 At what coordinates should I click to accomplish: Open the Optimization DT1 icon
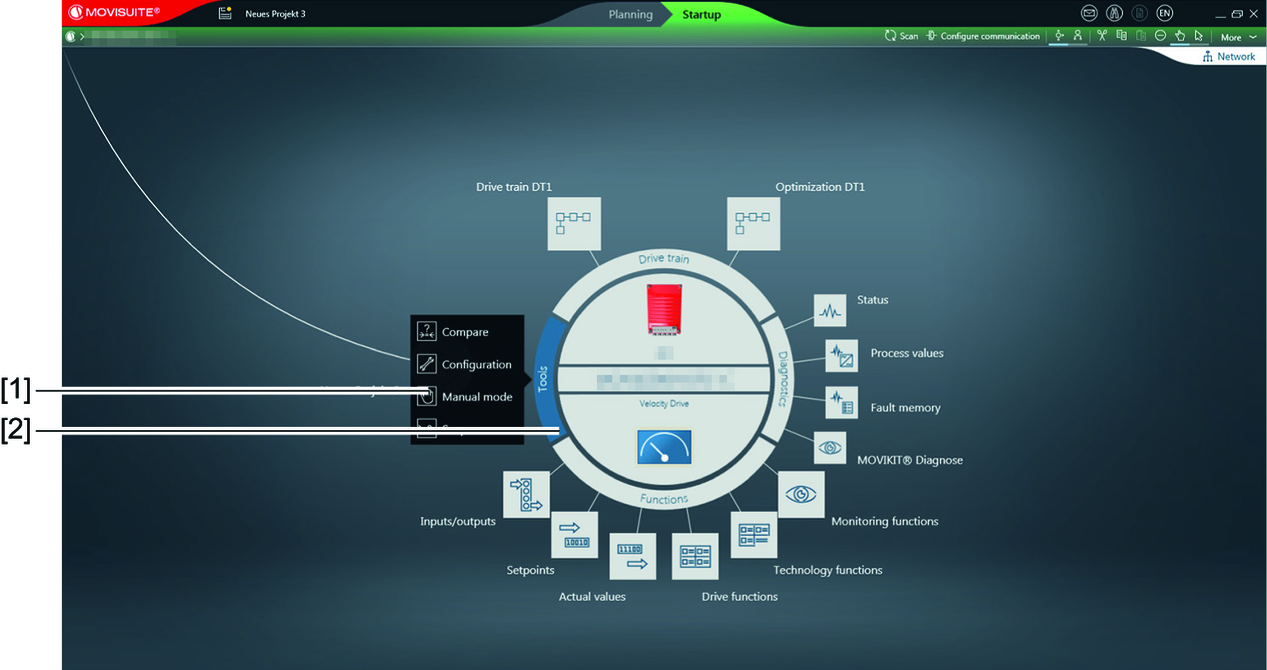tap(750, 223)
